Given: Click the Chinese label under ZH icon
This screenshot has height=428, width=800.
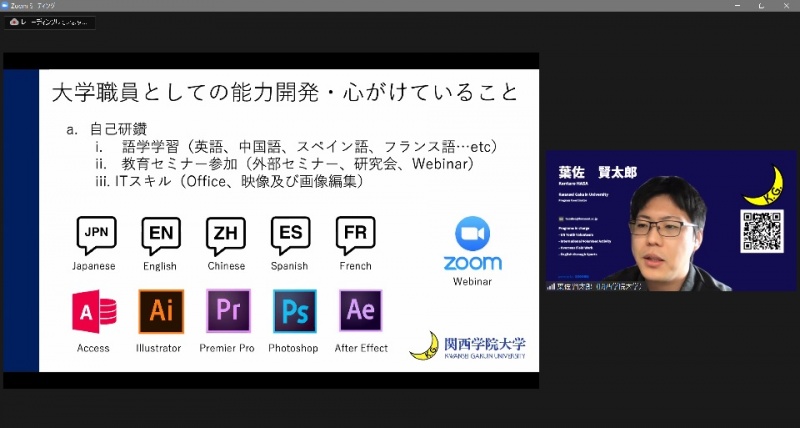Looking at the screenshot, I should (x=226, y=266).
